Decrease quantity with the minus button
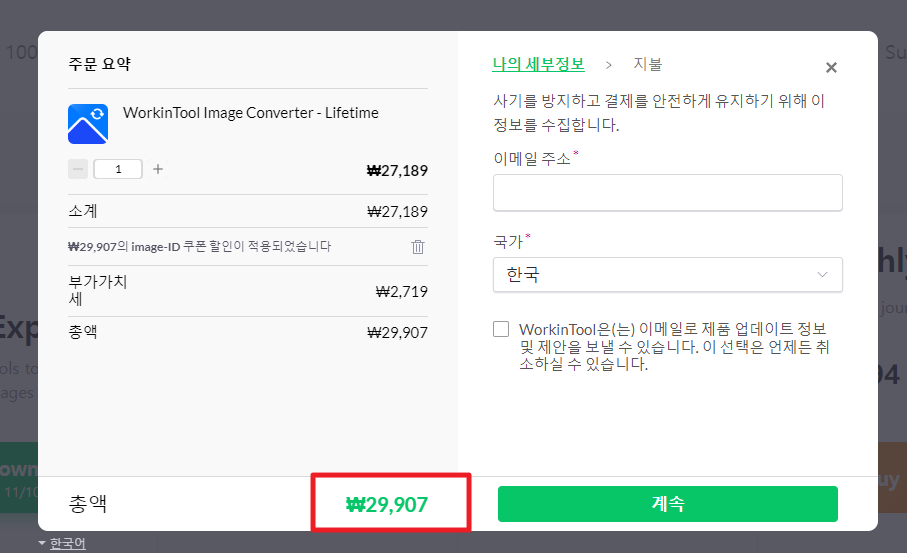907x553 pixels. coord(78,169)
